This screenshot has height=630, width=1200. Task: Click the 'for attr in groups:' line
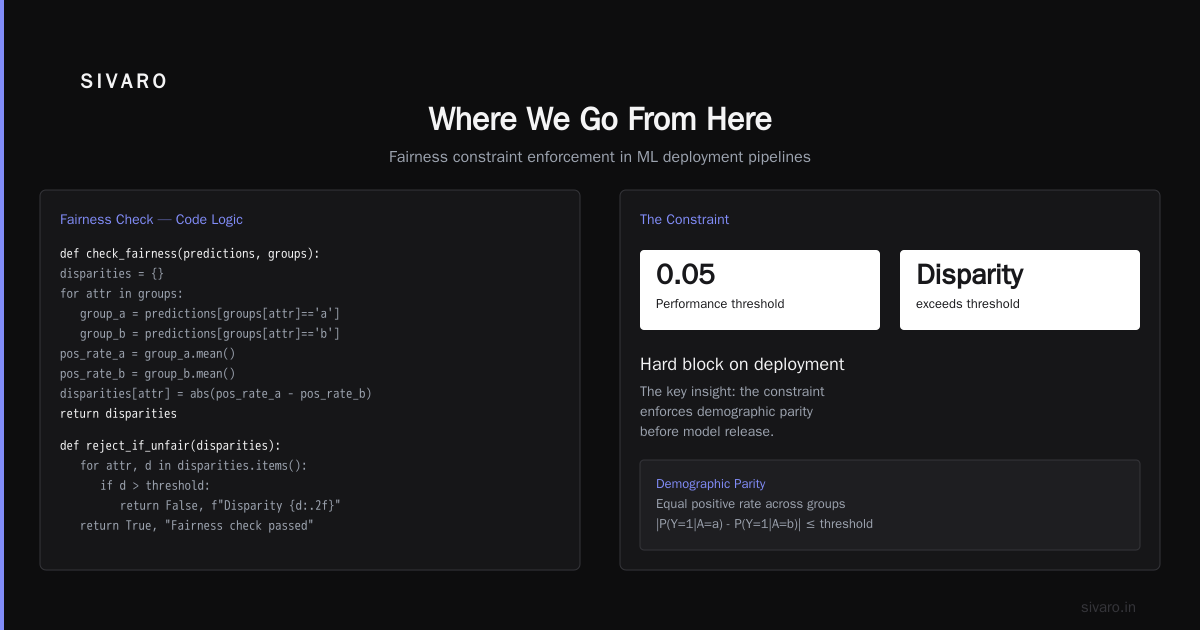click(x=122, y=294)
